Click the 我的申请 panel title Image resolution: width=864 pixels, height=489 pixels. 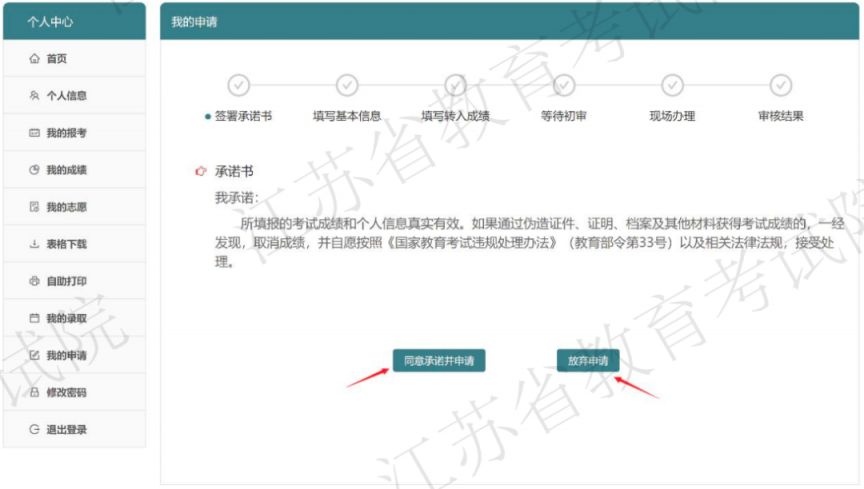[194, 22]
